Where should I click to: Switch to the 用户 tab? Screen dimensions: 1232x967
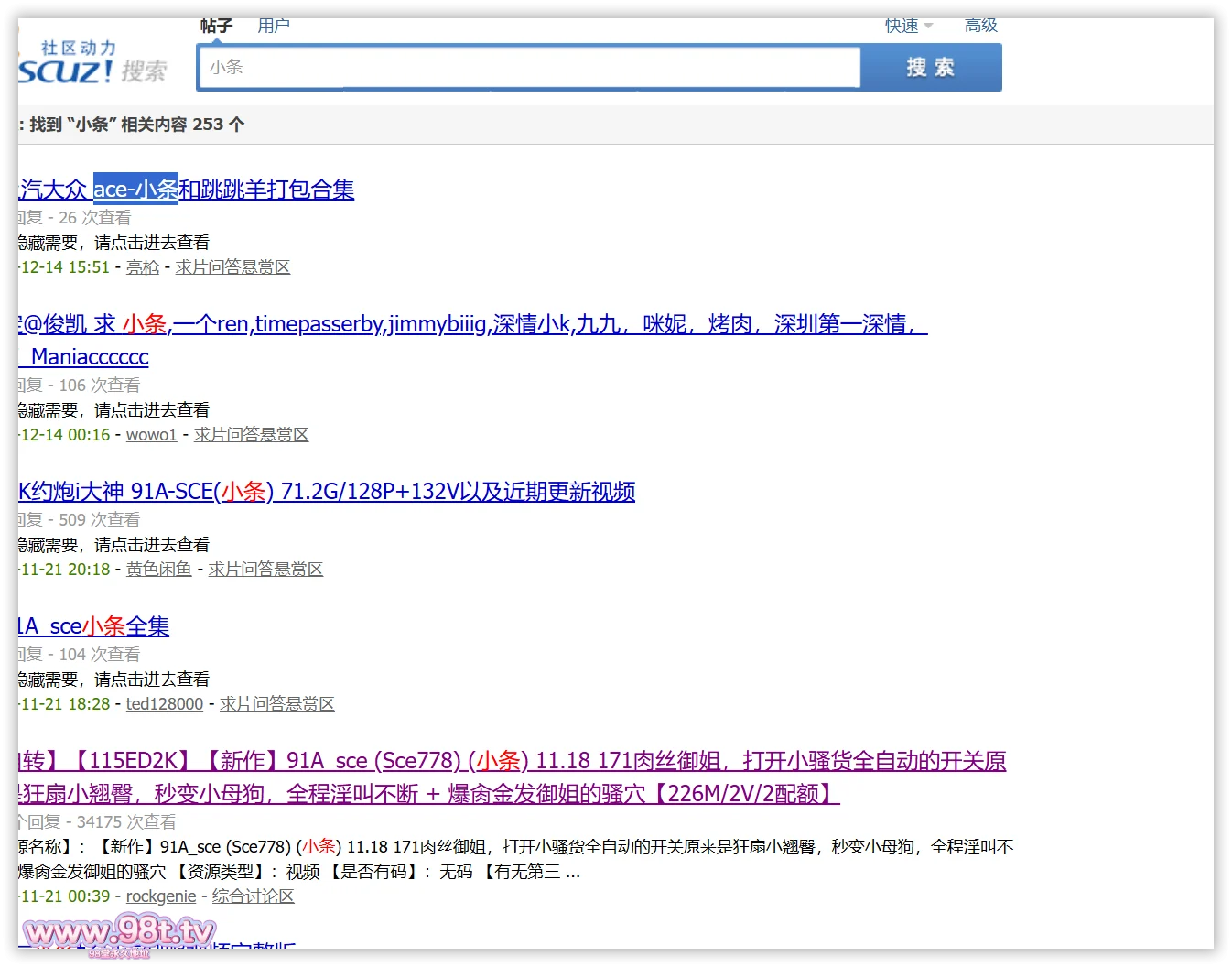273,27
